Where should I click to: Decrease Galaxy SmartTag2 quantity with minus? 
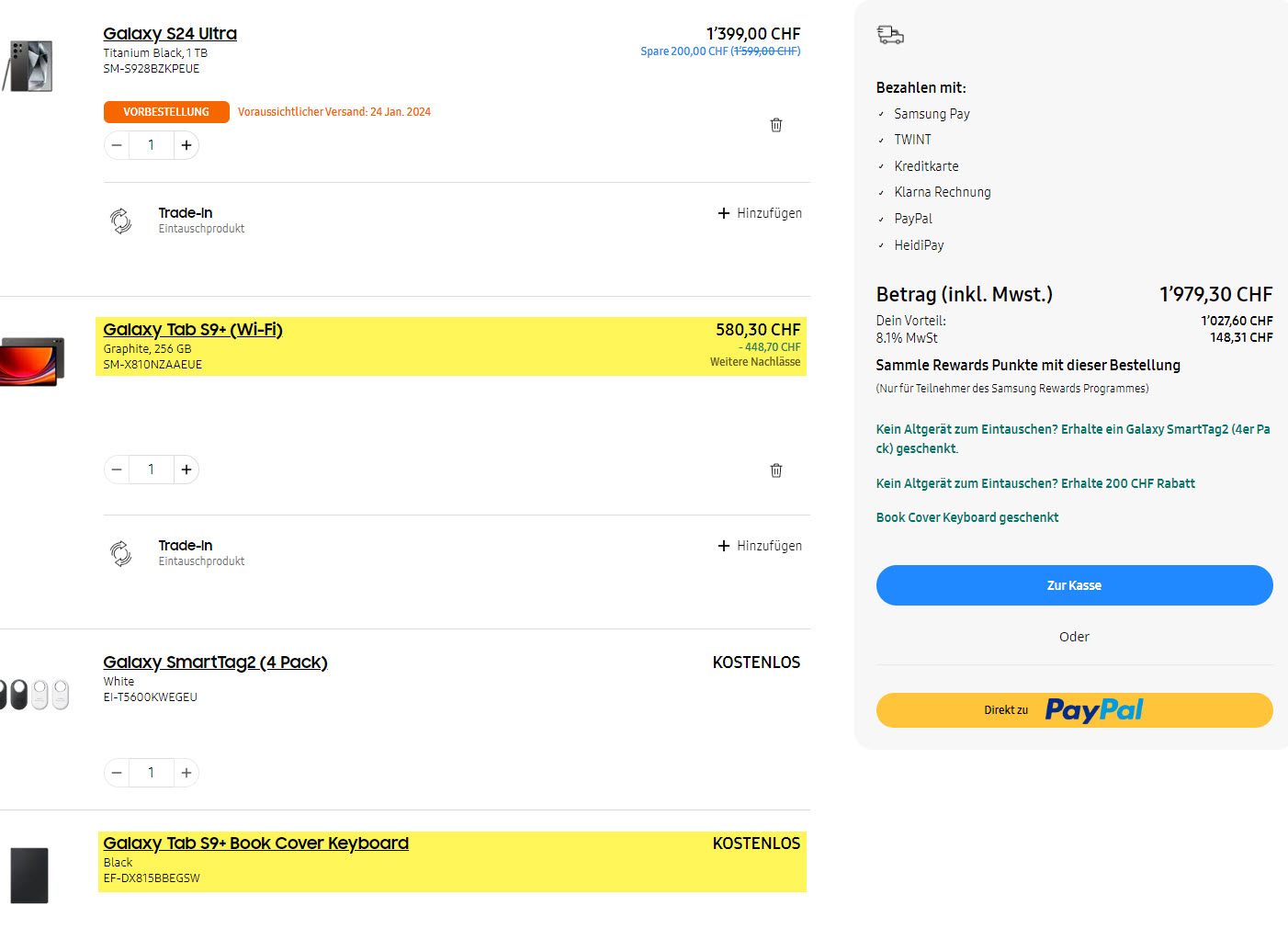coord(117,773)
